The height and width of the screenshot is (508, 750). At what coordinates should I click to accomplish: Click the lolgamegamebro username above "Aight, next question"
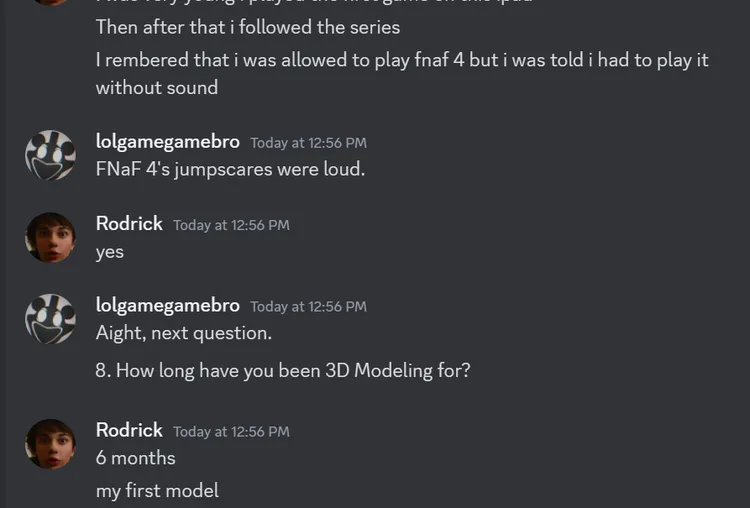[167, 306]
